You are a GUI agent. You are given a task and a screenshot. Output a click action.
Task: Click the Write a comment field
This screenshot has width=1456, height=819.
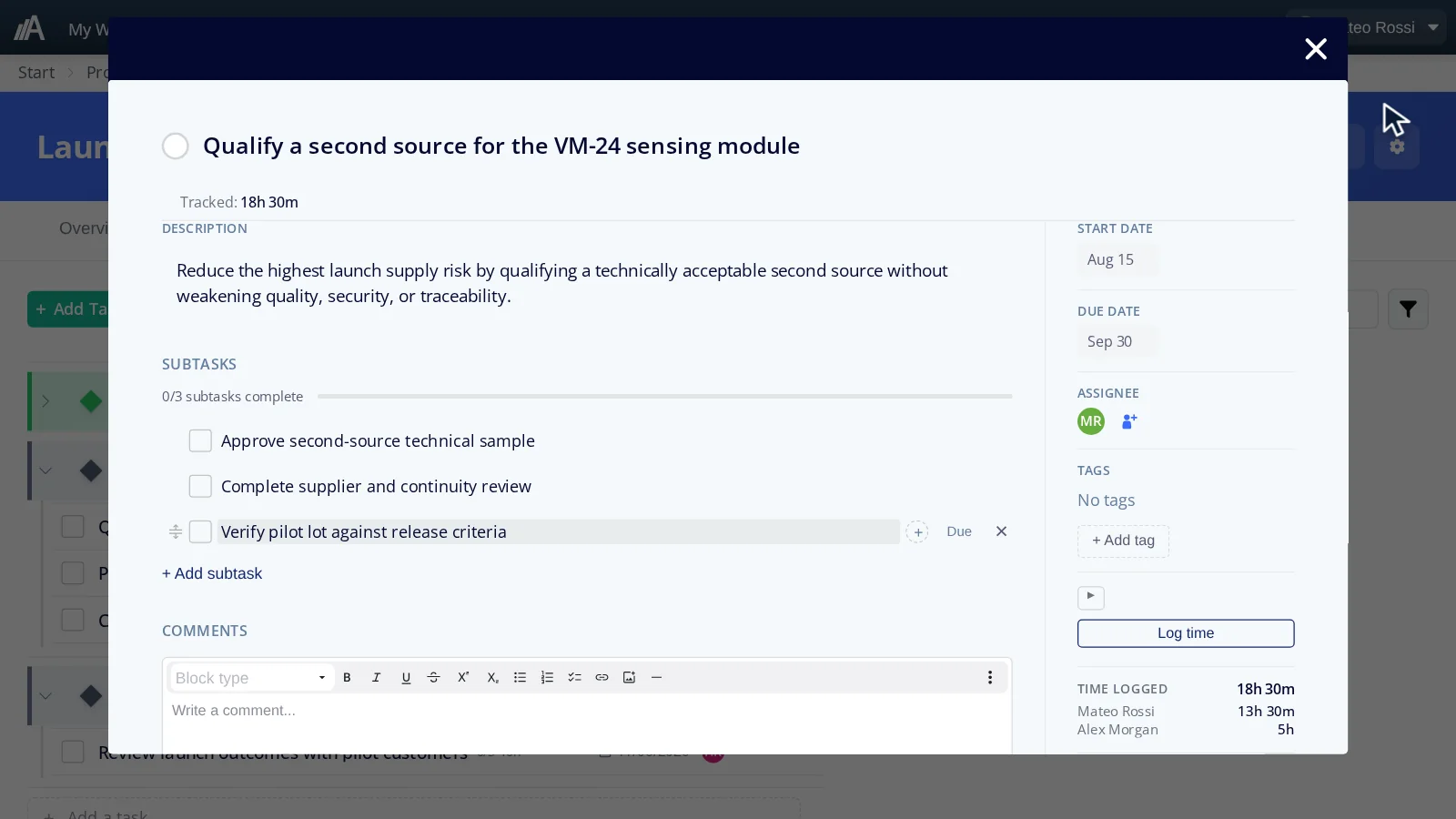(x=587, y=724)
